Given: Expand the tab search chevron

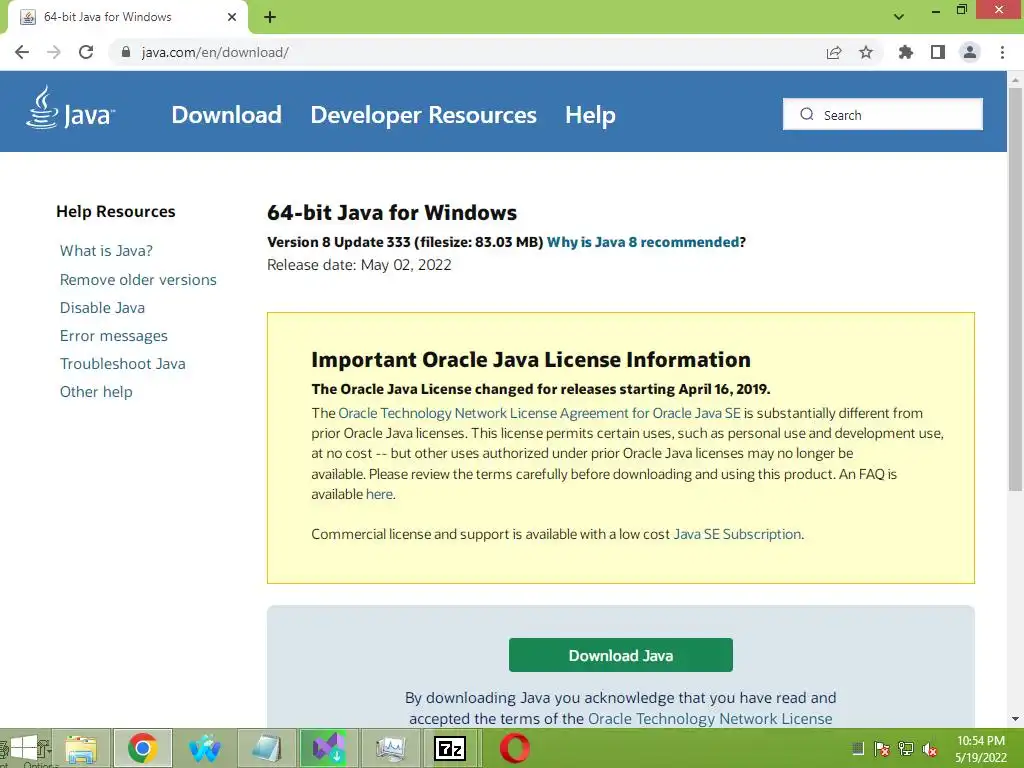Looking at the screenshot, I should click(x=899, y=17).
